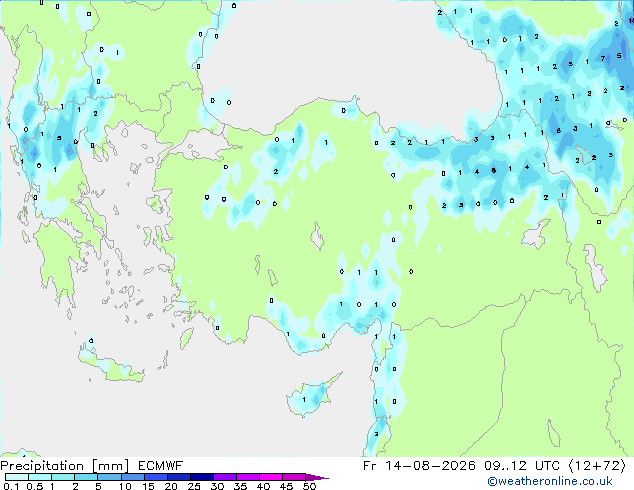634x490 pixels.
Task: Click the 20–25 mm legend swatch
Action: [x=179, y=477]
